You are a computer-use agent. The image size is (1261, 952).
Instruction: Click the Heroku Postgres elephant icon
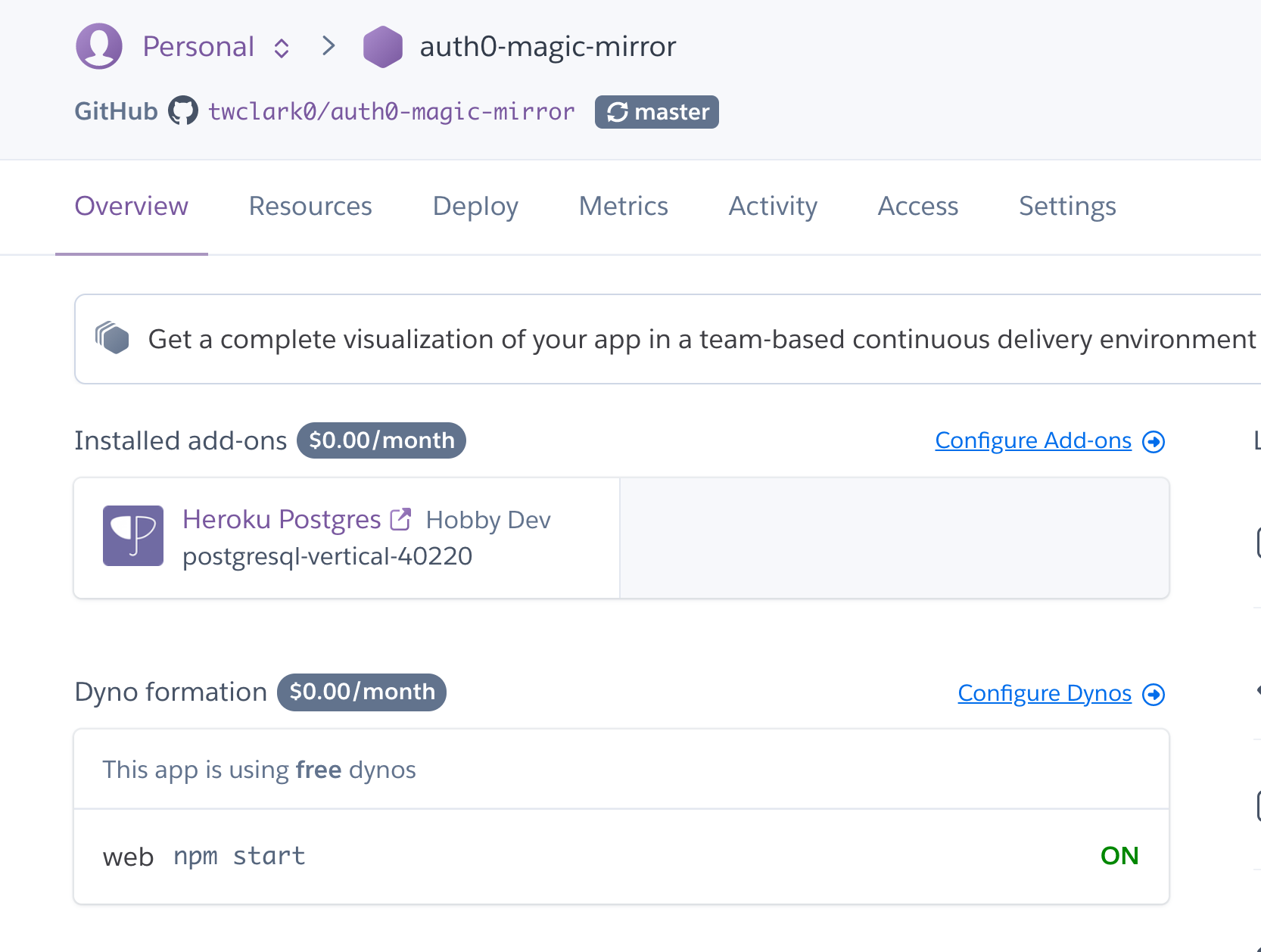pyautogui.click(x=133, y=536)
